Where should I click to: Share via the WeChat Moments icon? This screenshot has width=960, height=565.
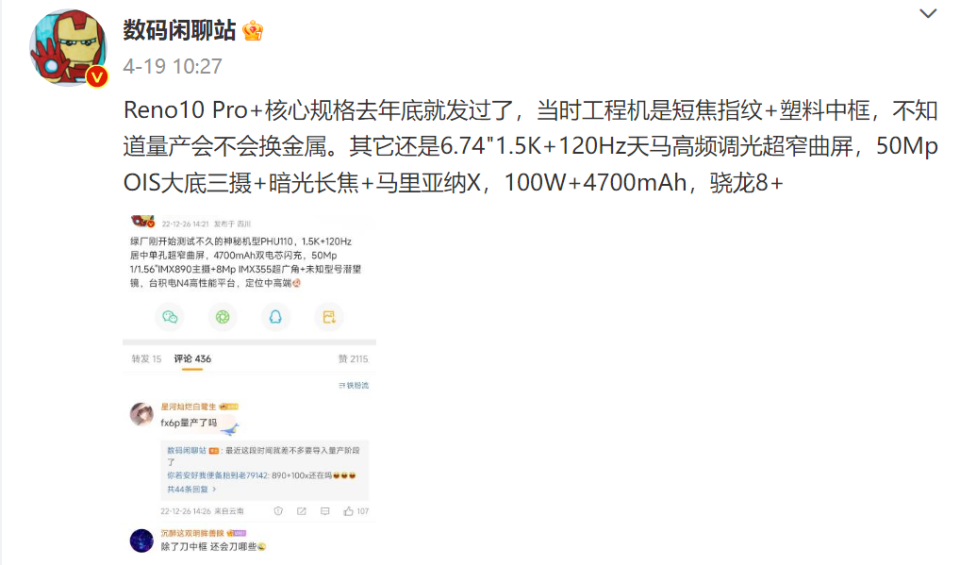pos(222,316)
